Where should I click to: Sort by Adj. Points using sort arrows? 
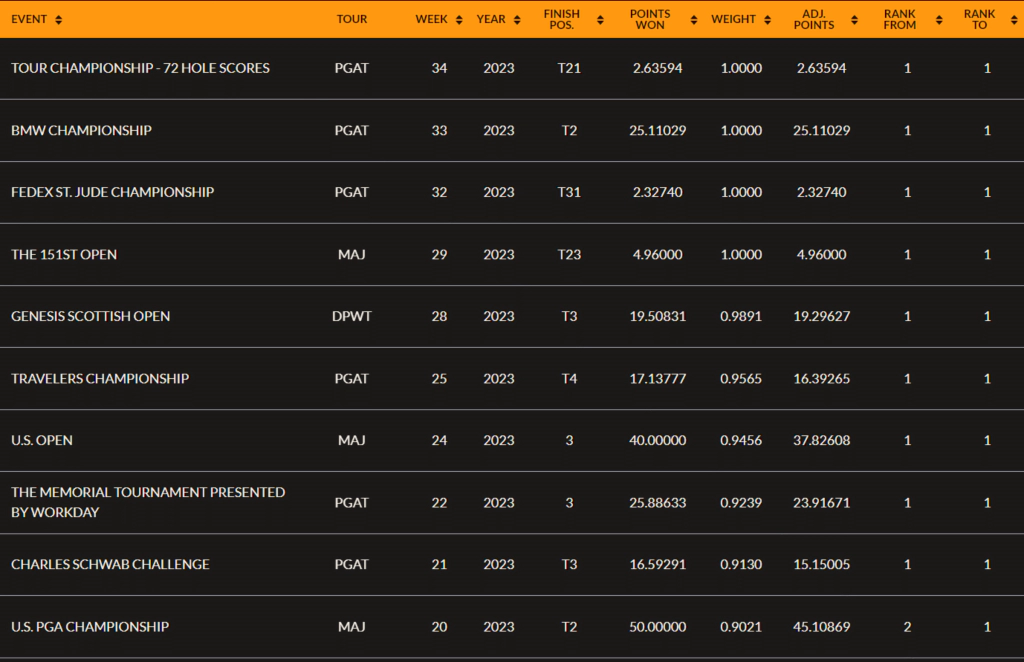[854, 20]
